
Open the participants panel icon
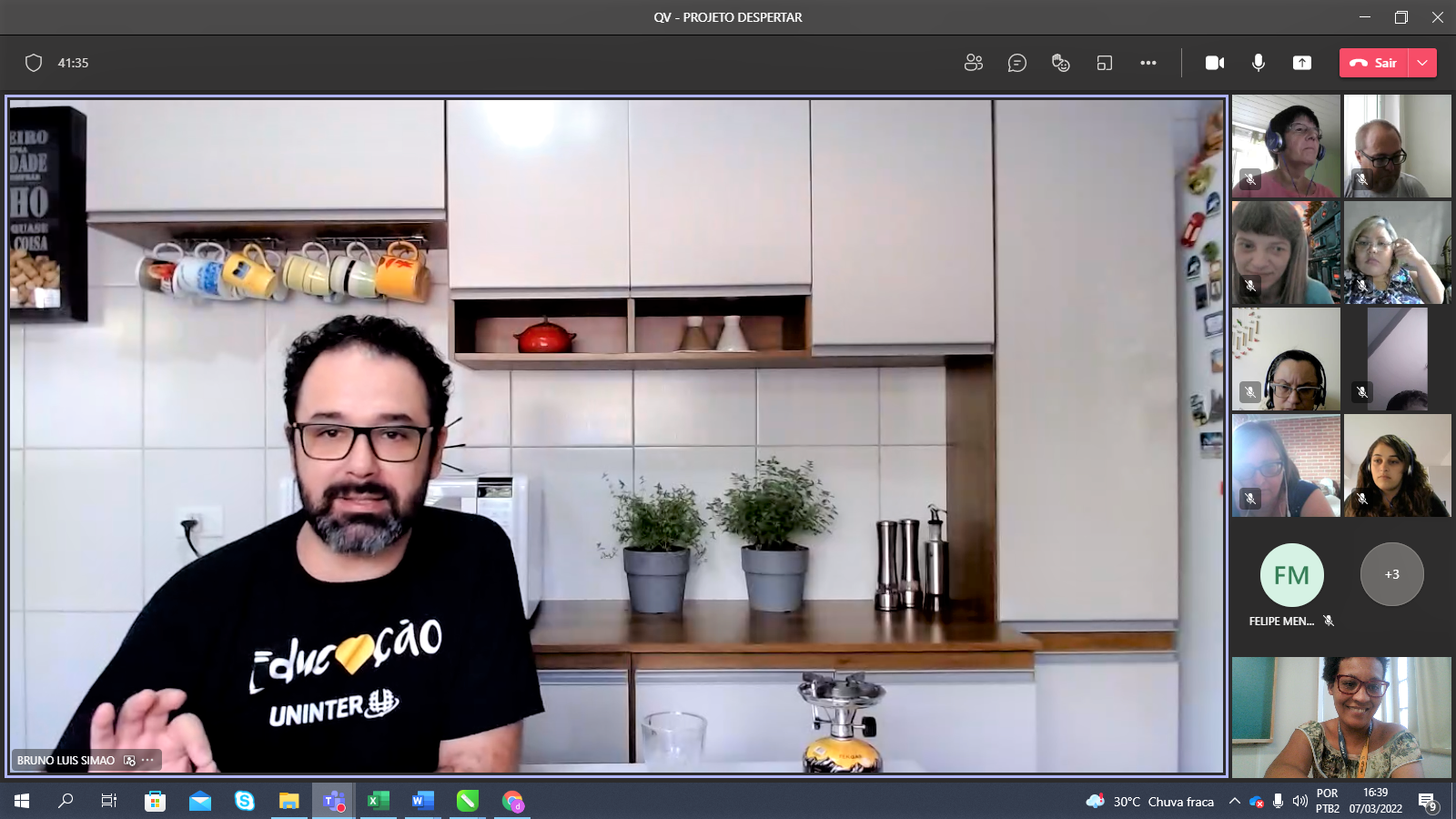click(x=973, y=63)
